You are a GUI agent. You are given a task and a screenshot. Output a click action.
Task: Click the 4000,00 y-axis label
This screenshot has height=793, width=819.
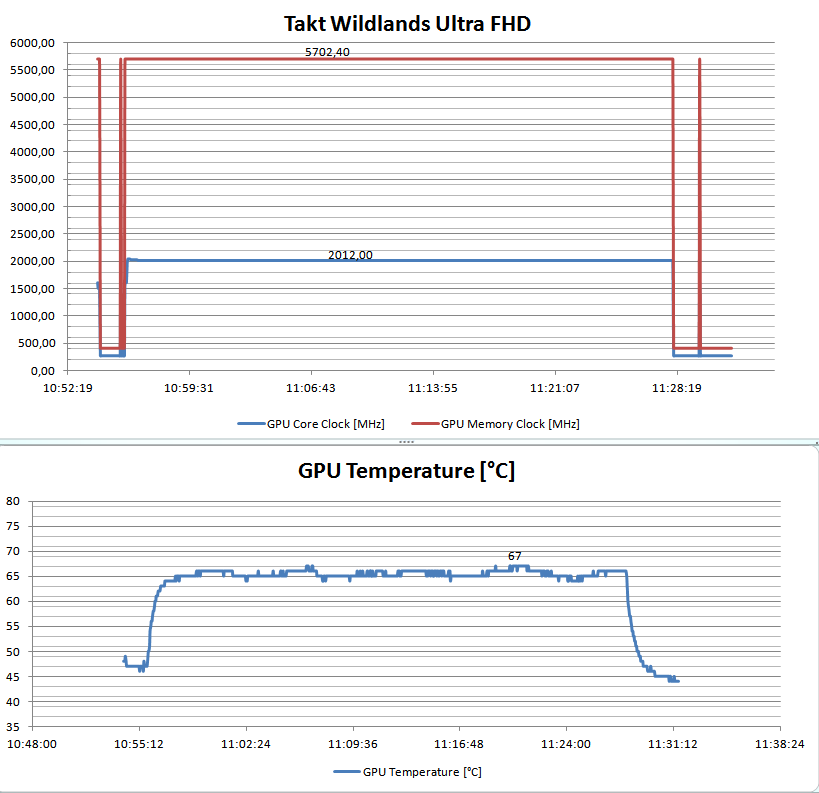(32, 152)
